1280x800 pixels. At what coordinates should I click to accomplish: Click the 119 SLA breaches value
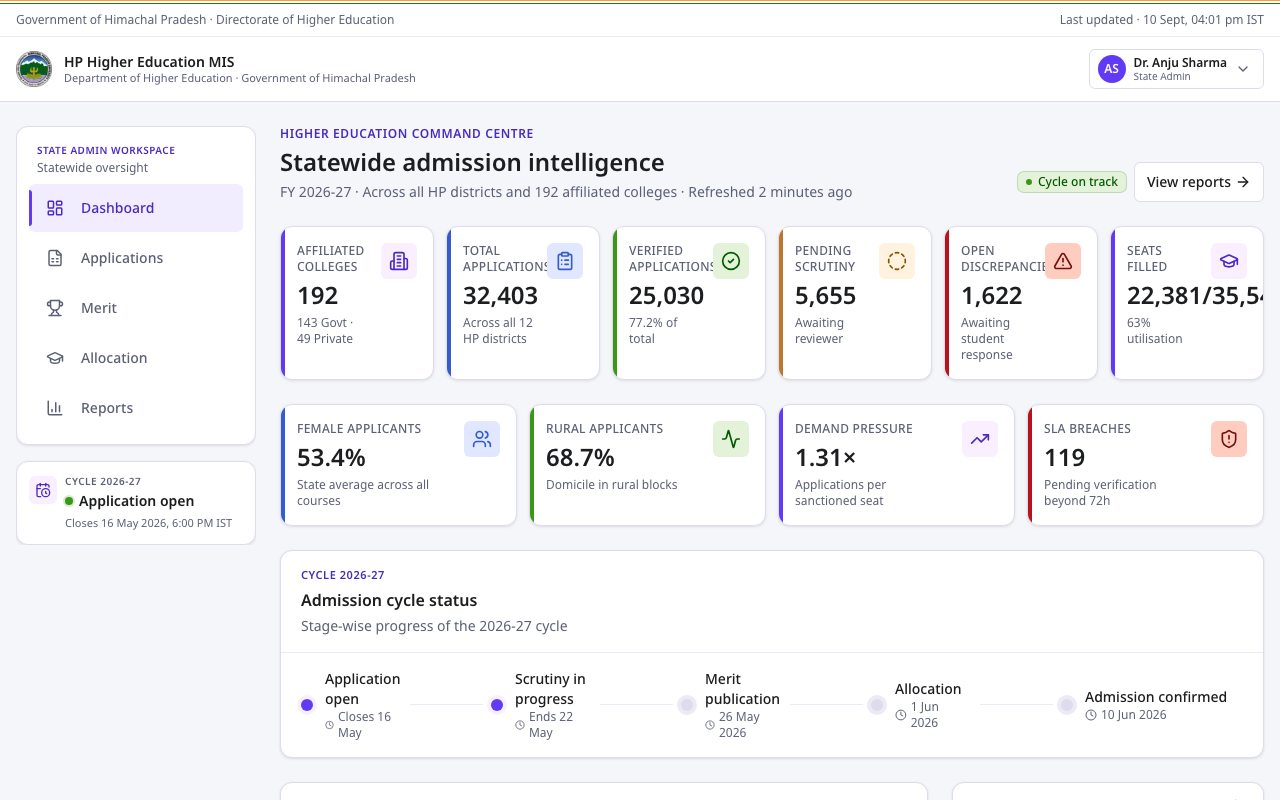pos(1064,458)
